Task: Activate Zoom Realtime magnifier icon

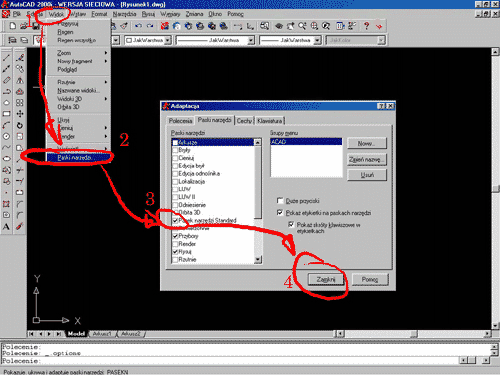Action: tap(302, 26)
